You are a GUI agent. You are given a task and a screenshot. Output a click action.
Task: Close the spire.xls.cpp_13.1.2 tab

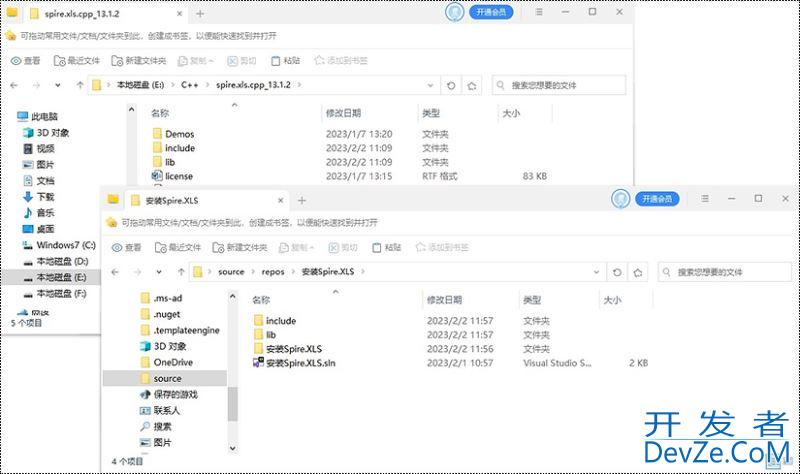coord(180,14)
